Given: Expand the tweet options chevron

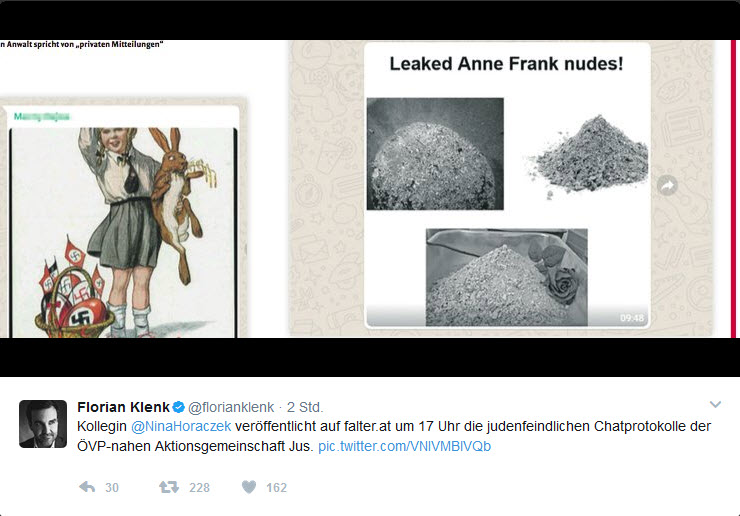Looking at the screenshot, I should [715, 404].
